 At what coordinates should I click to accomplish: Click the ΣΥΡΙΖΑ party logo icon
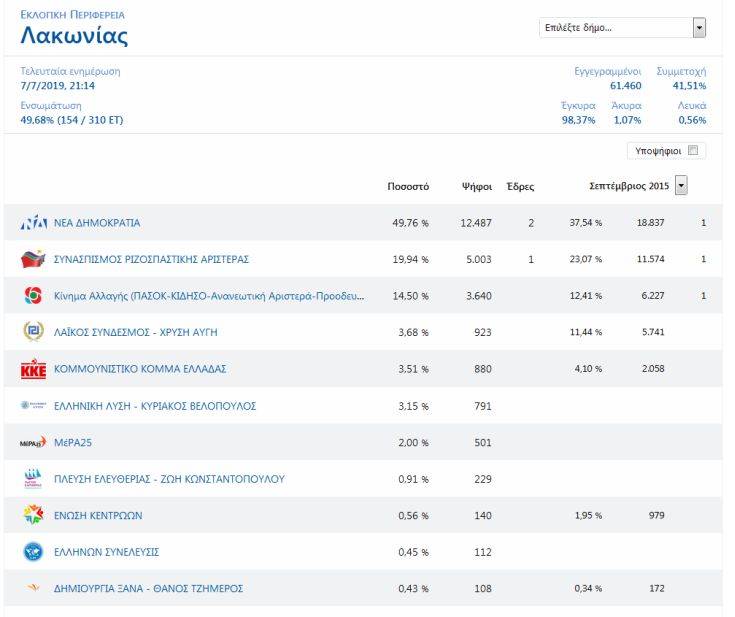33,260
